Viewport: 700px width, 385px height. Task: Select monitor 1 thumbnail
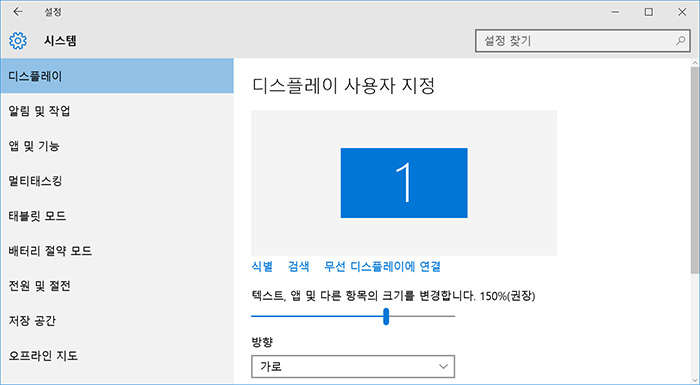click(404, 183)
